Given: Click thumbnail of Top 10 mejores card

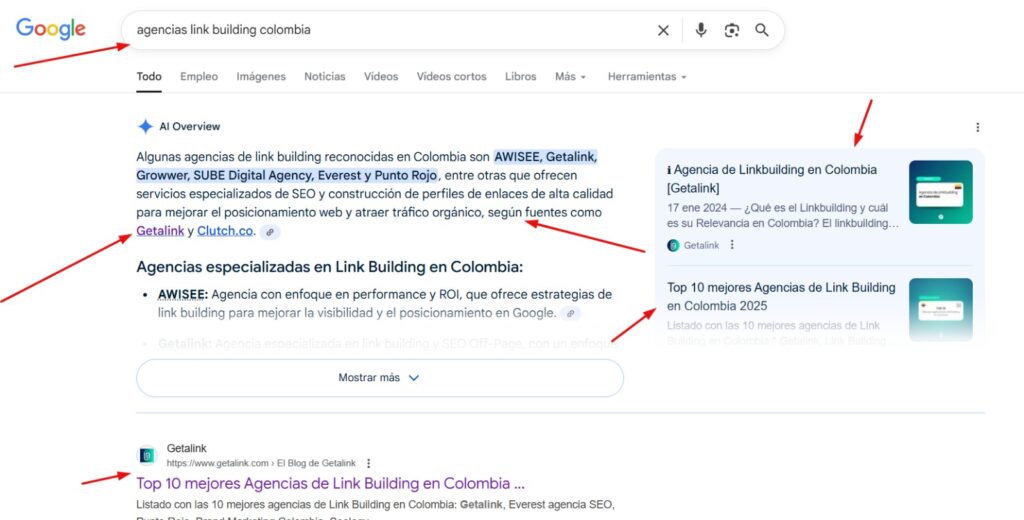Looking at the screenshot, I should click(x=940, y=310).
